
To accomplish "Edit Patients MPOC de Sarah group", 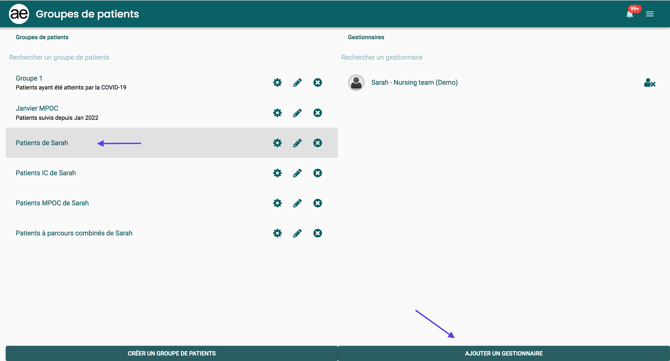I will (x=297, y=203).
